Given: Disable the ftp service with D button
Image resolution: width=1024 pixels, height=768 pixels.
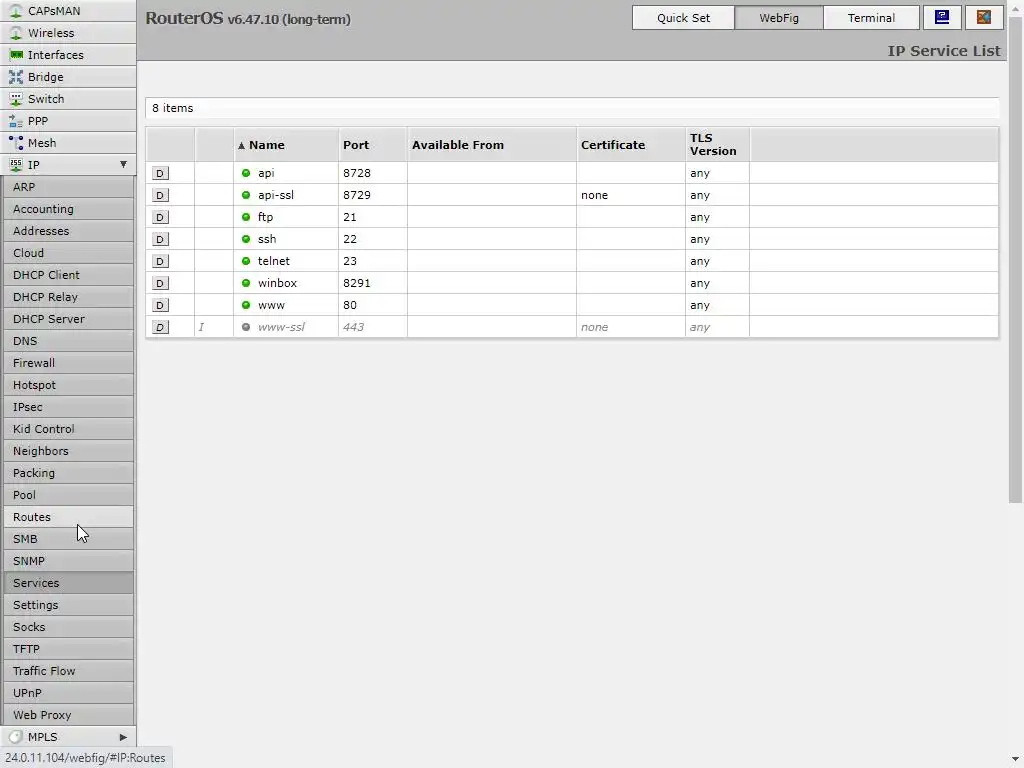Looking at the screenshot, I should pyautogui.click(x=160, y=217).
